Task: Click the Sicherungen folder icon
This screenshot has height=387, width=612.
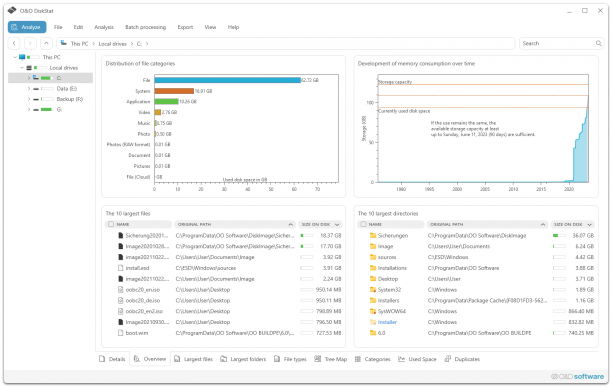Action: (373, 236)
